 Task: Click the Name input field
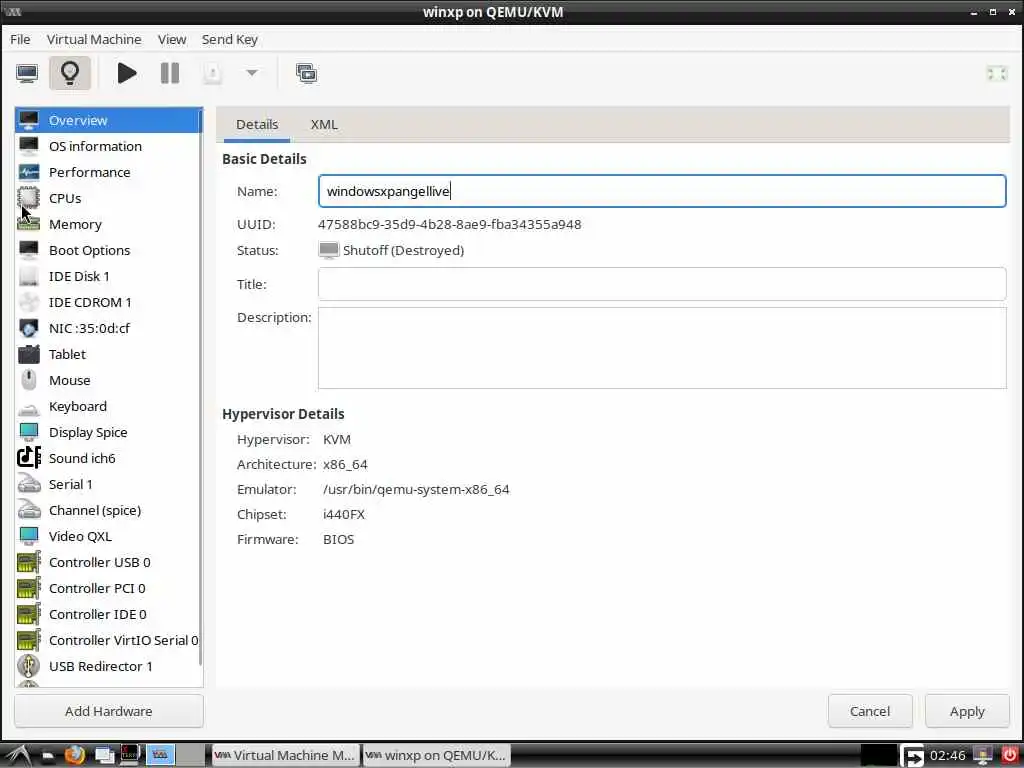662,191
